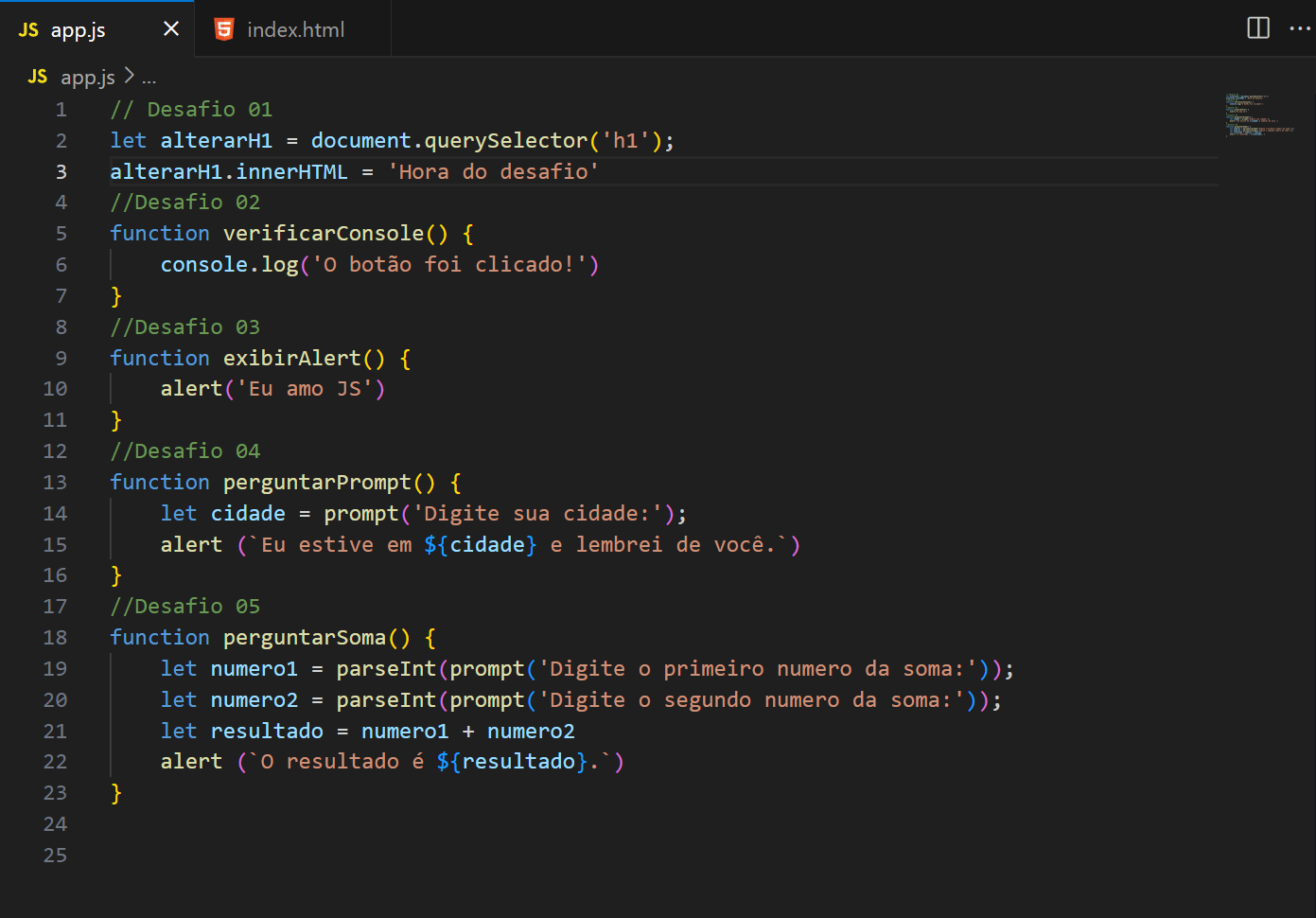Click '${resultado}' template expression on line 22
Image resolution: width=1316 pixels, height=918 pixels.
tap(512, 762)
